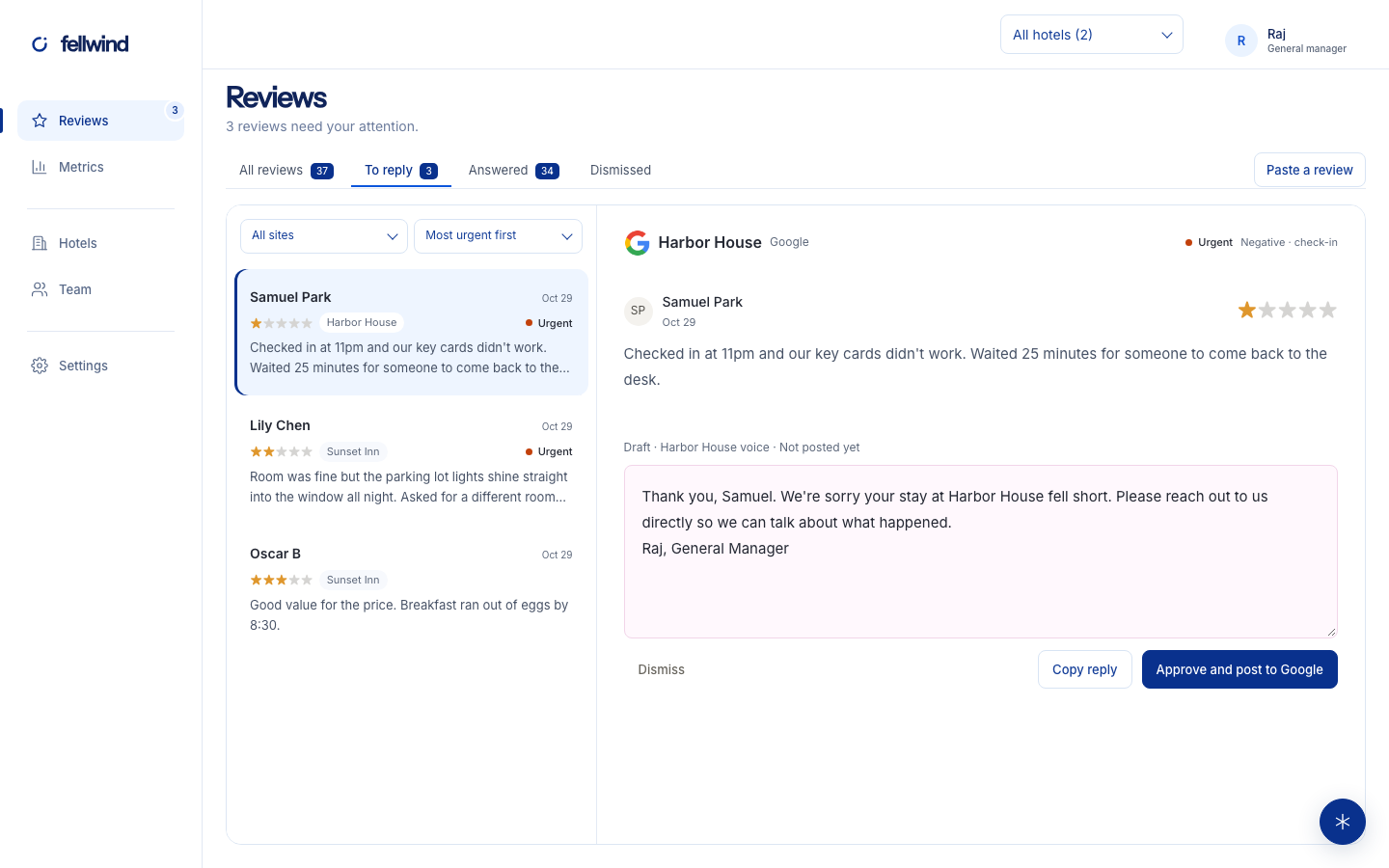Image resolution: width=1389 pixels, height=868 pixels.
Task: Click the Sunset Inn tag on Oscar B's card
Action: point(353,580)
